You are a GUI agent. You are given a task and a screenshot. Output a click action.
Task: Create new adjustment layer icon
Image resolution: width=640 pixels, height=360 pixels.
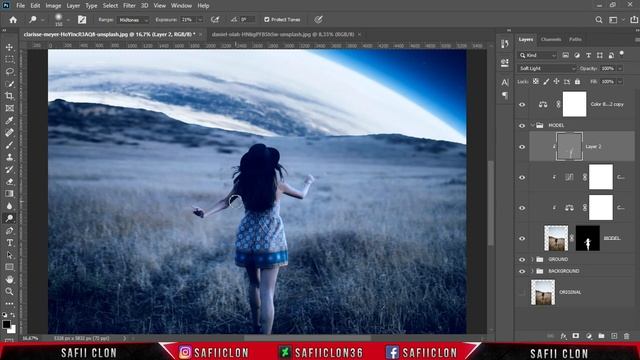[x=589, y=336]
